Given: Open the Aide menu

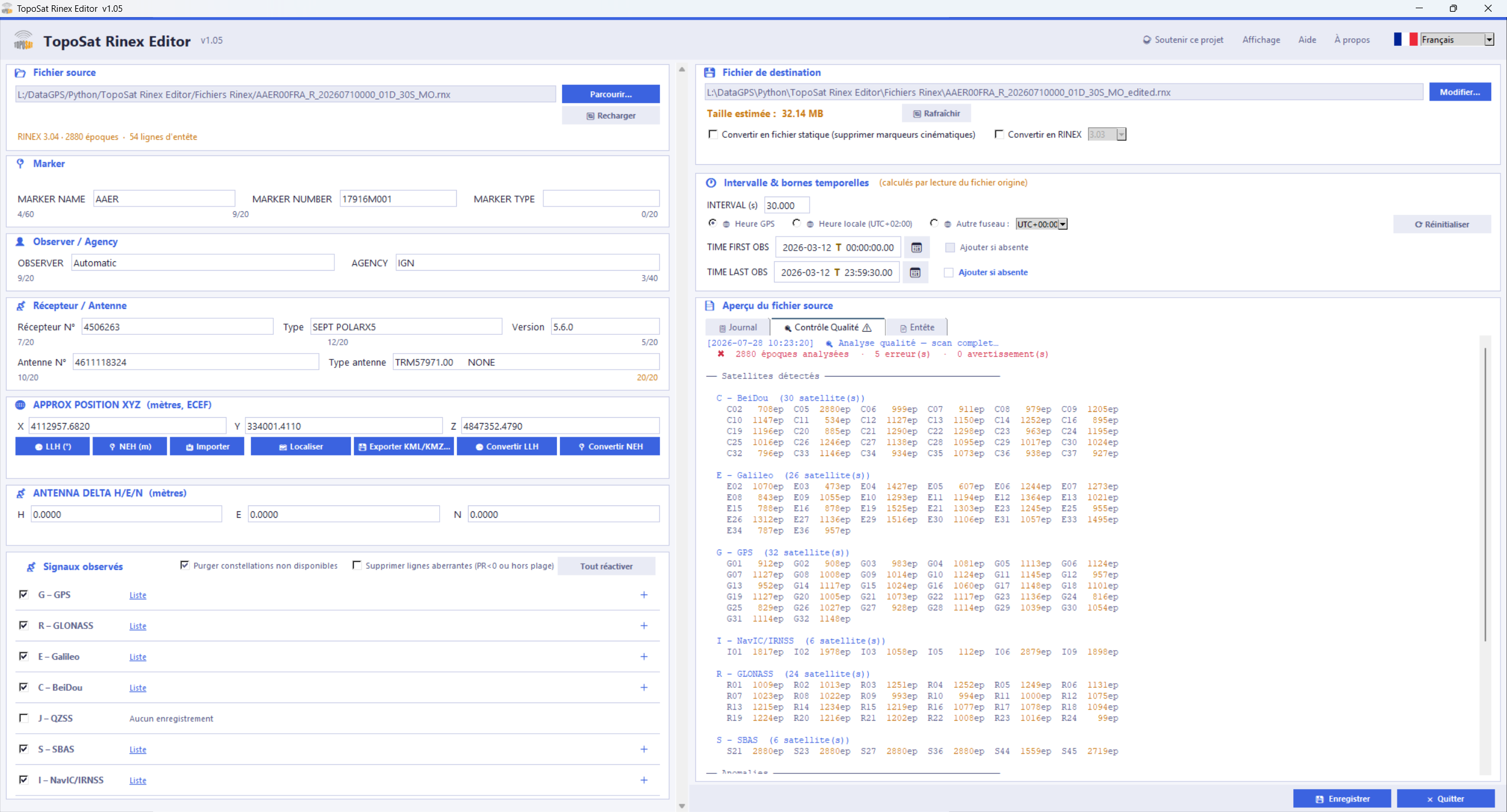Looking at the screenshot, I should tap(1307, 40).
